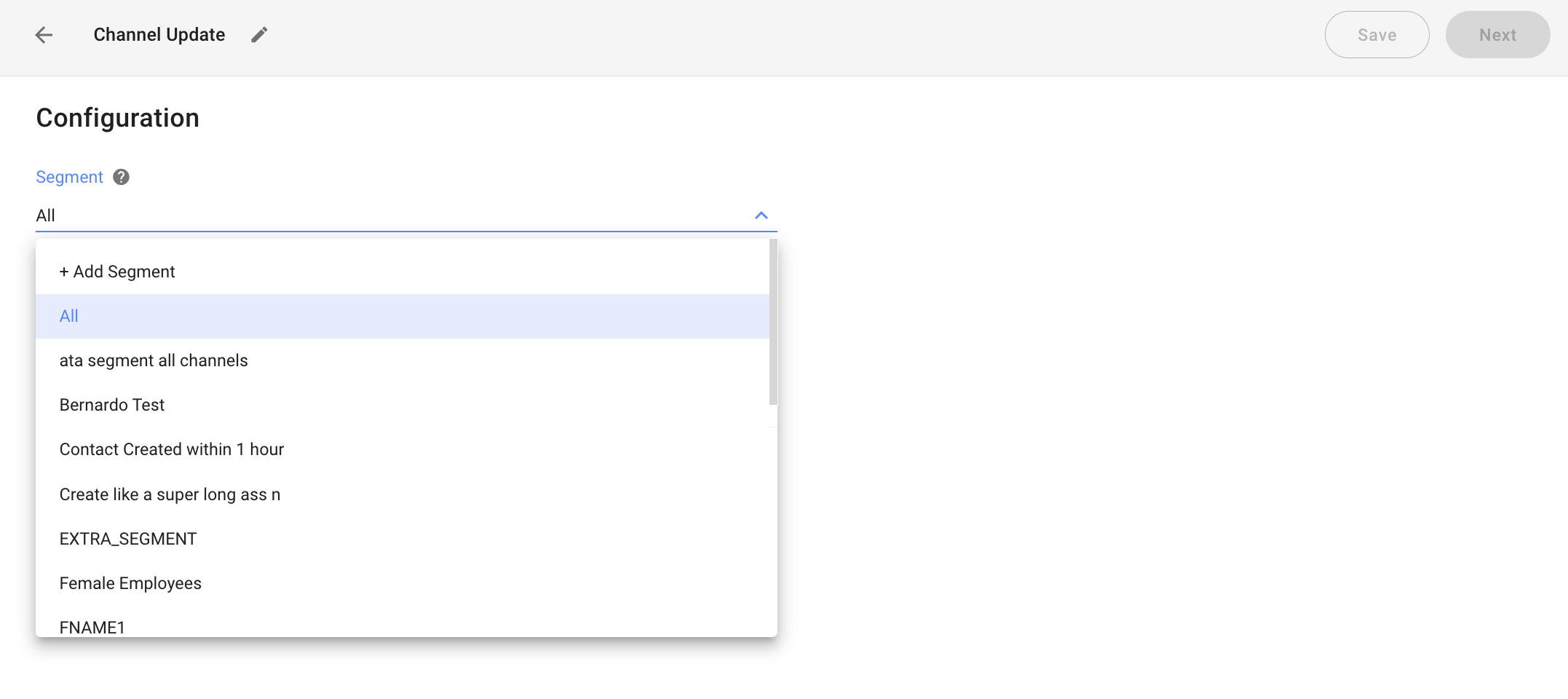Select "ata segment all channels" segment
The width and height of the screenshot is (1568, 699).
154,360
